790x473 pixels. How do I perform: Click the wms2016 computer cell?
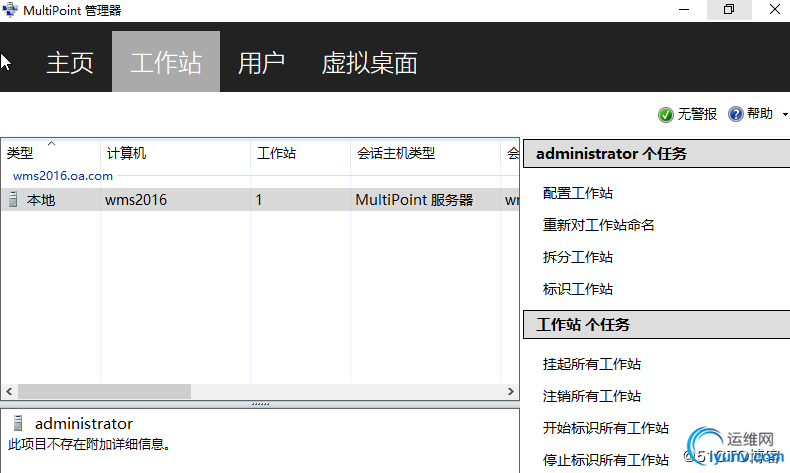136,200
